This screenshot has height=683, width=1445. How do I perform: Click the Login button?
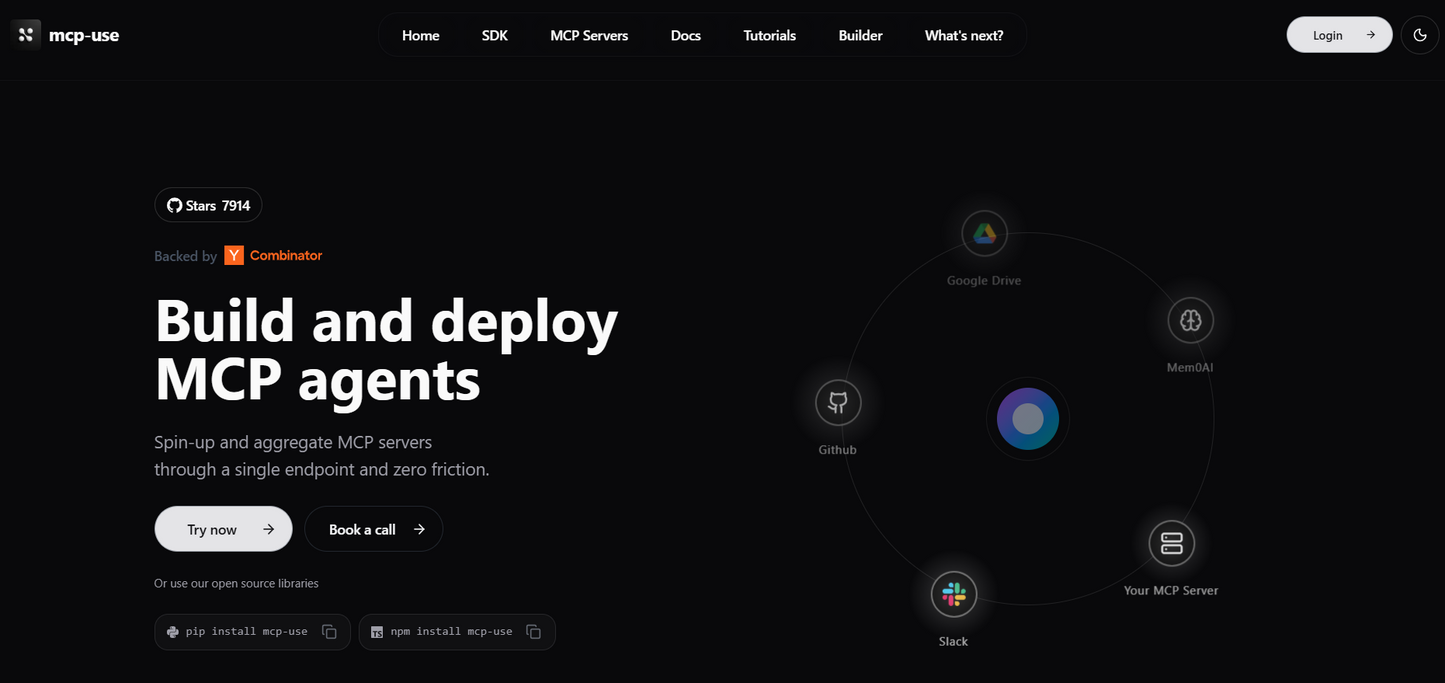point(1338,35)
